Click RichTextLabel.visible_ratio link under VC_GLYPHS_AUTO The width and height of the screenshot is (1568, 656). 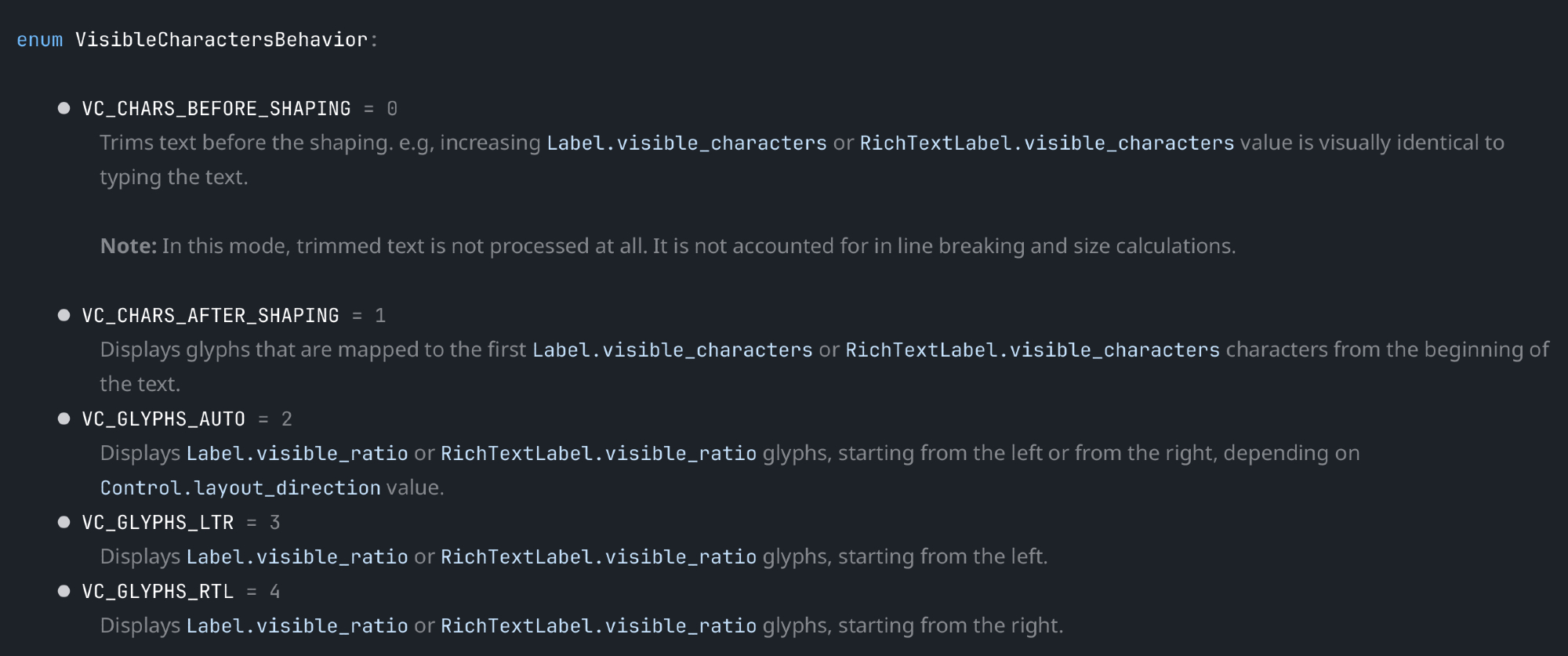pyautogui.click(x=598, y=454)
